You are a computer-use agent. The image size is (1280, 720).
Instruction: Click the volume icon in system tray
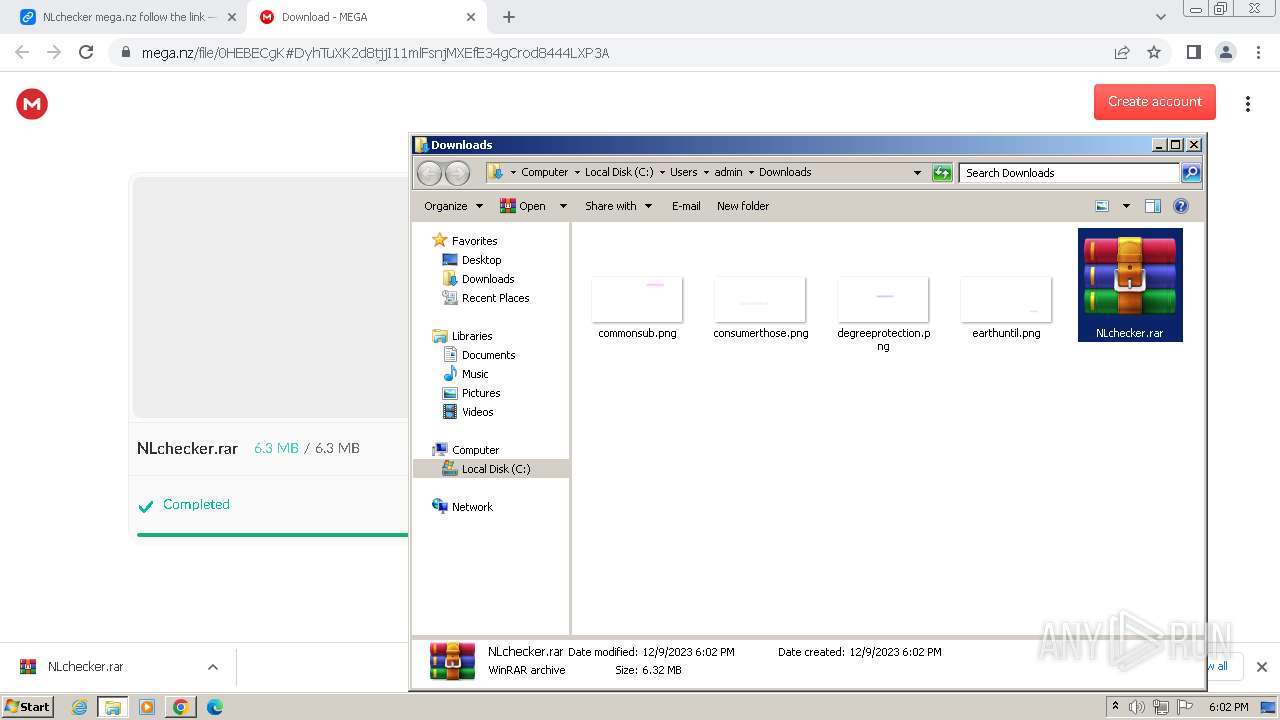tap(1137, 707)
